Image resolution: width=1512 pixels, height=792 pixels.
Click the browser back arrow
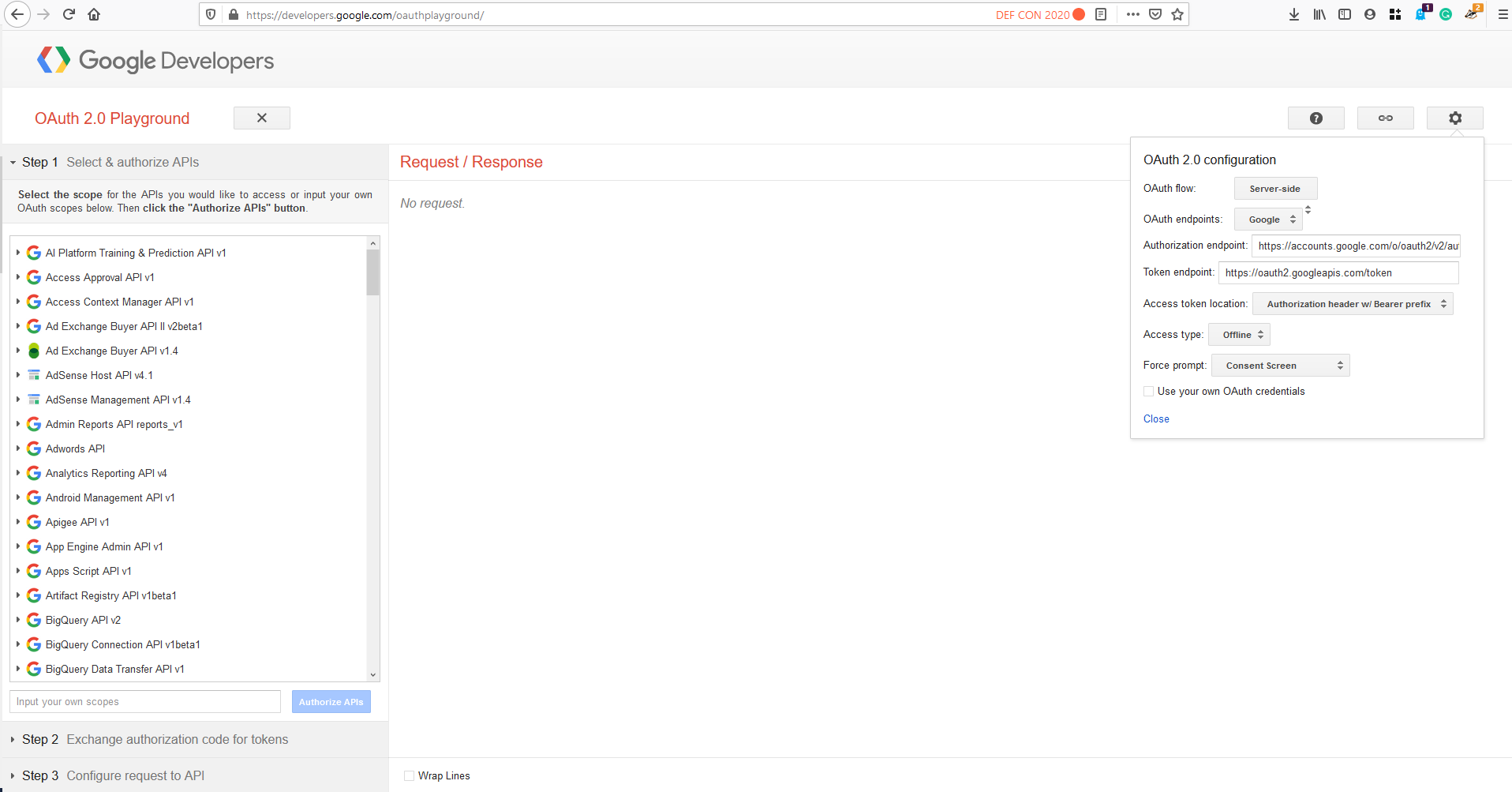17,14
